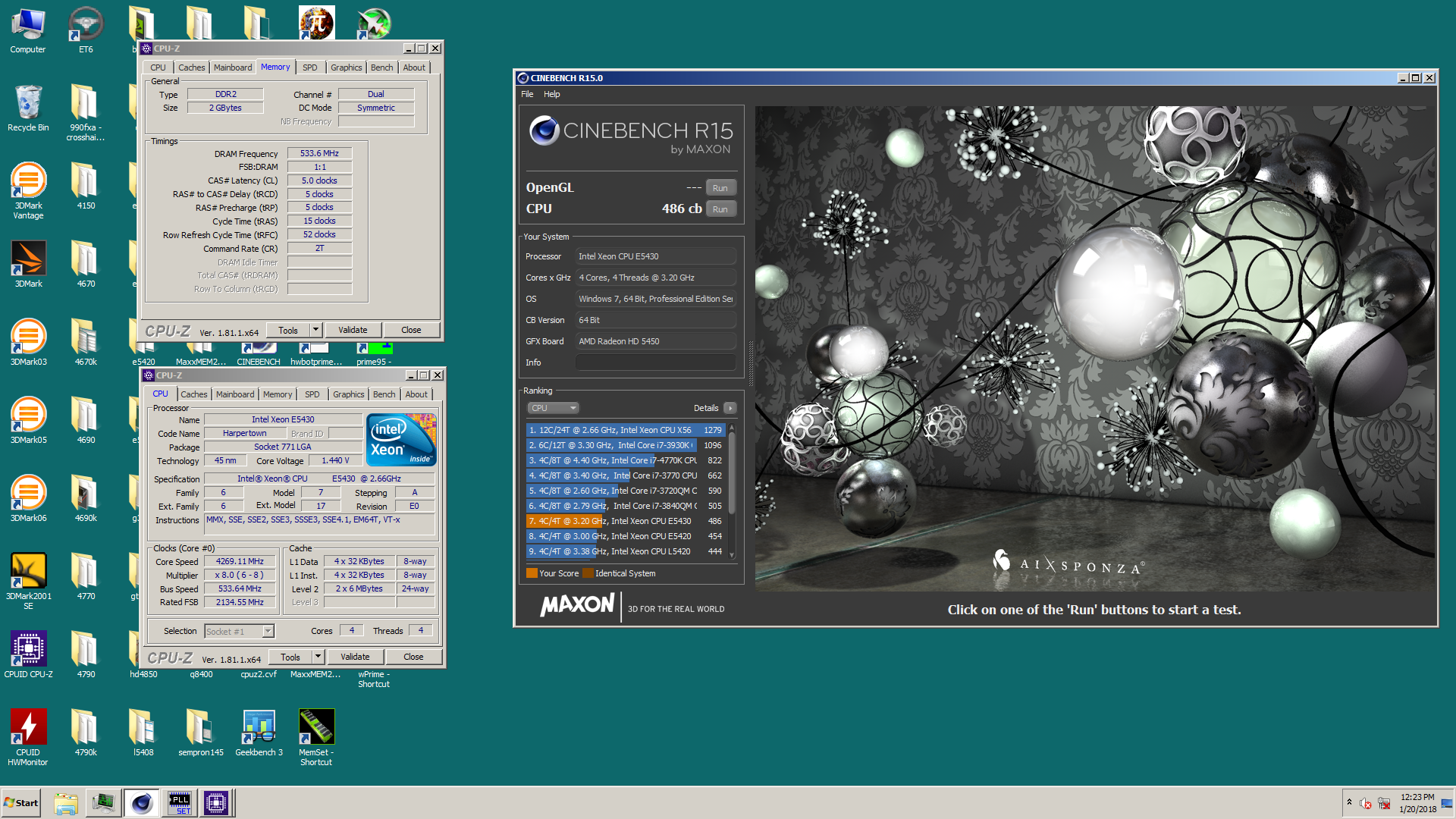Screen dimensions: 1456x819
Task: Switch to CPU-Z taskbar button
Action: pos(216,803)
